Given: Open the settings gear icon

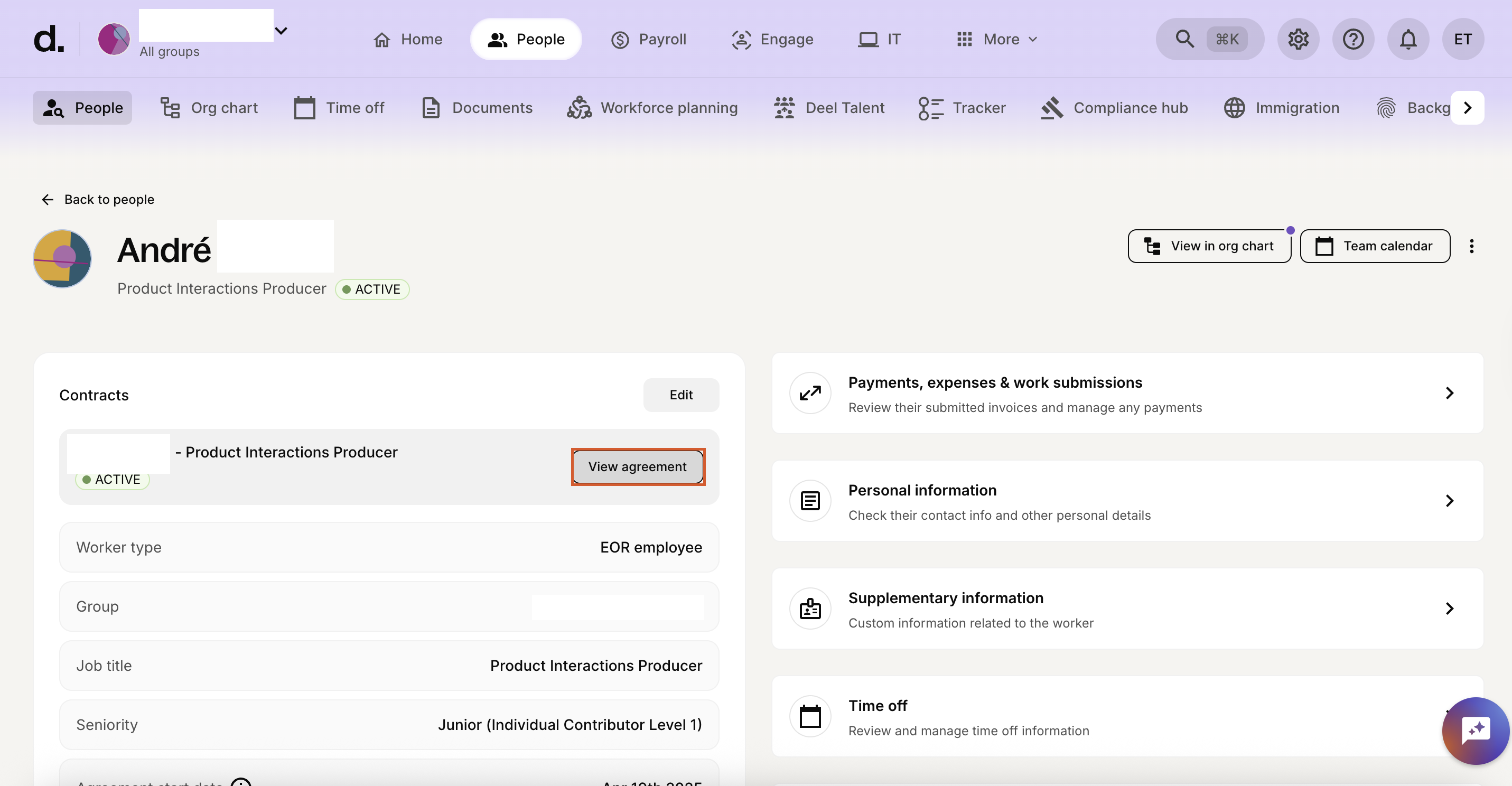Looking at the screenshot, I should (1298, 39).
